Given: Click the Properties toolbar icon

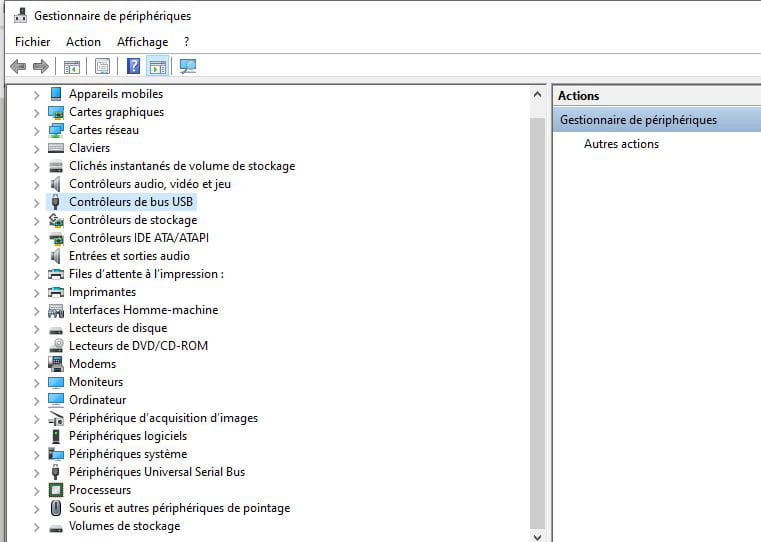Looking at the screenshot, I should 102,67.
